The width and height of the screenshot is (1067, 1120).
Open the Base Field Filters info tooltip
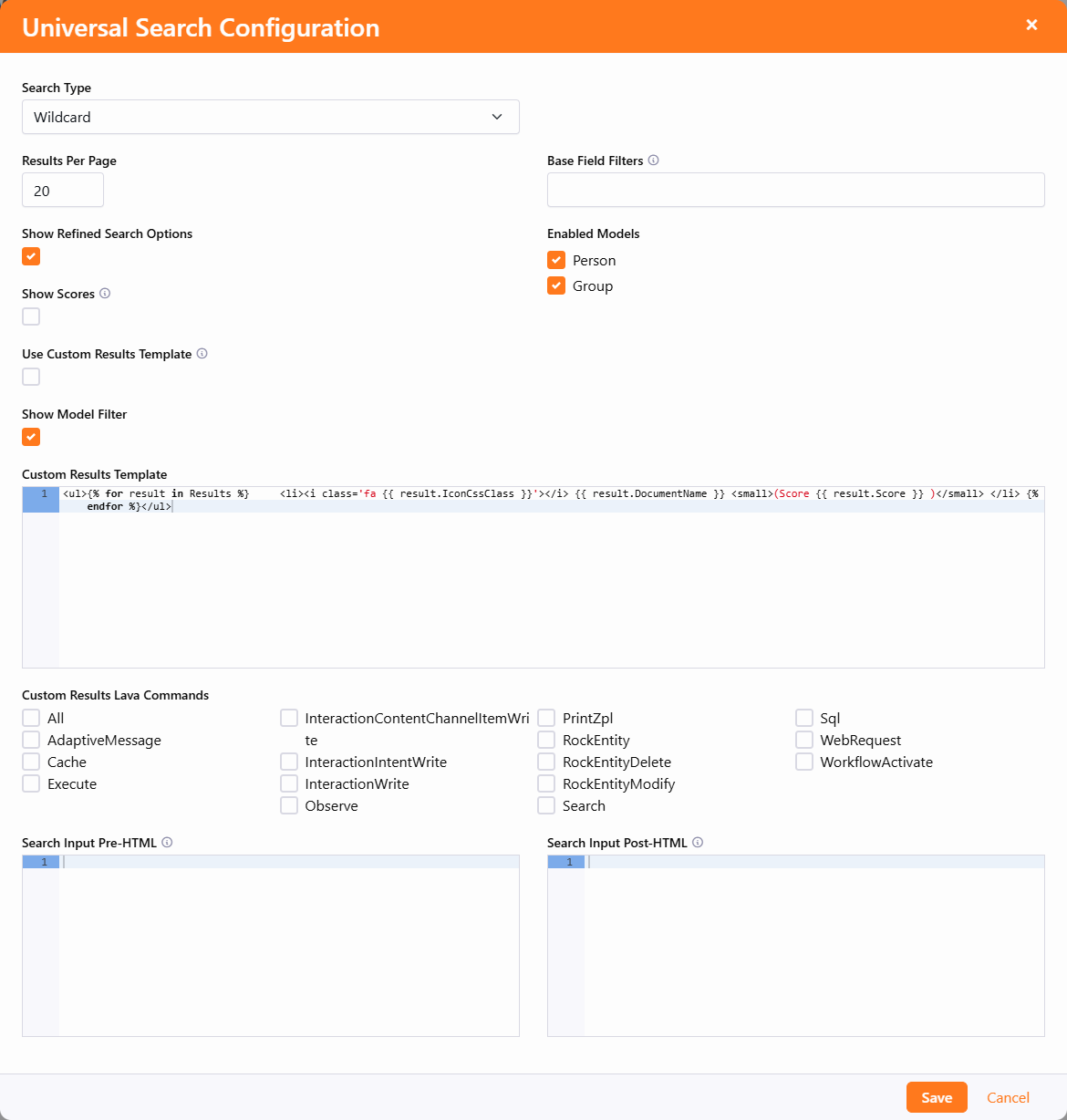[x=653, y=161]
